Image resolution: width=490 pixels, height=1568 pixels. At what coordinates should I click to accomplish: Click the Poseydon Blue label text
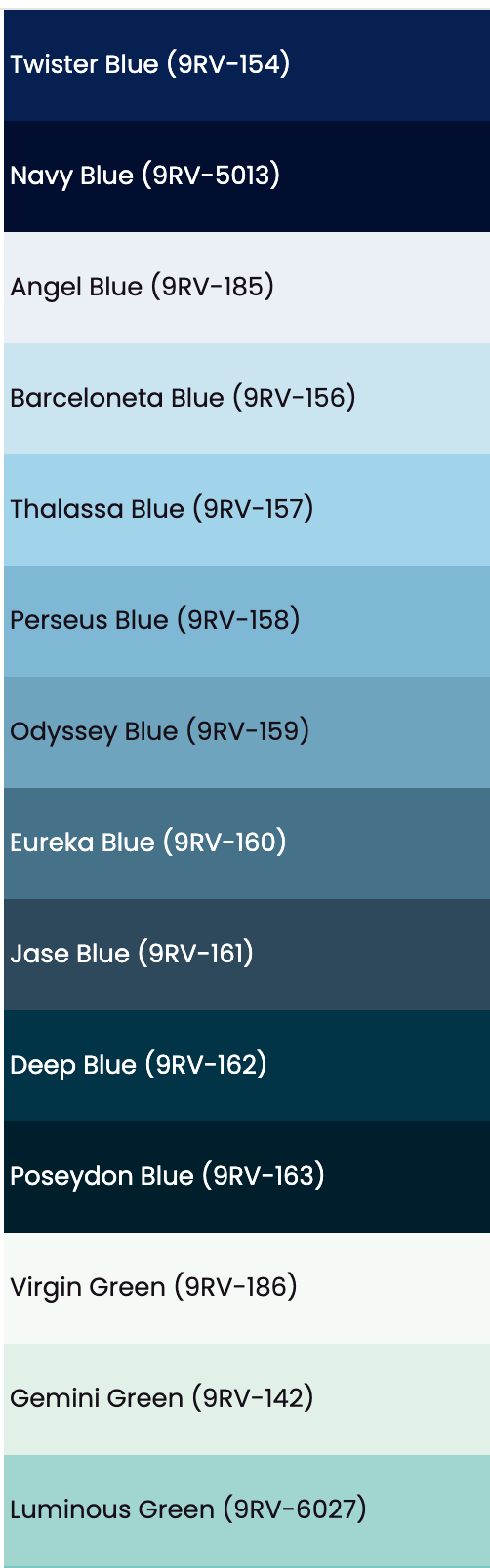(167, 1176)
